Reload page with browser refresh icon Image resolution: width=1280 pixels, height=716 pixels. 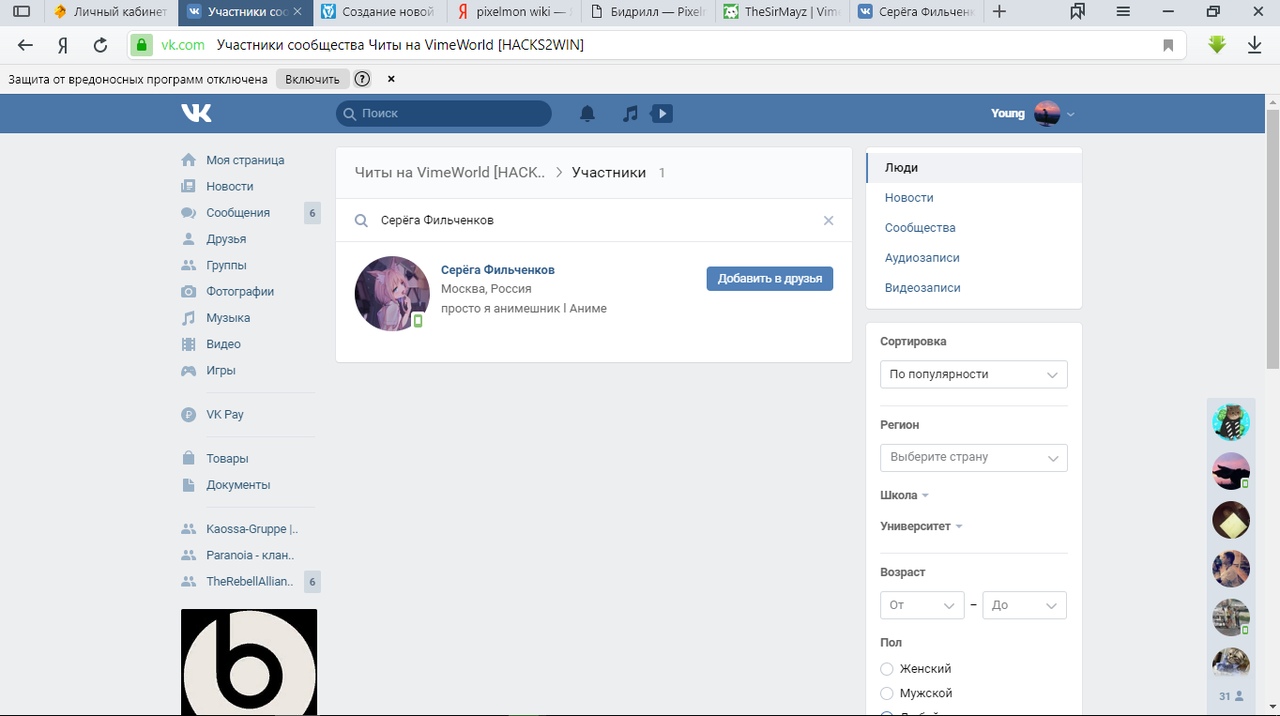100,45
